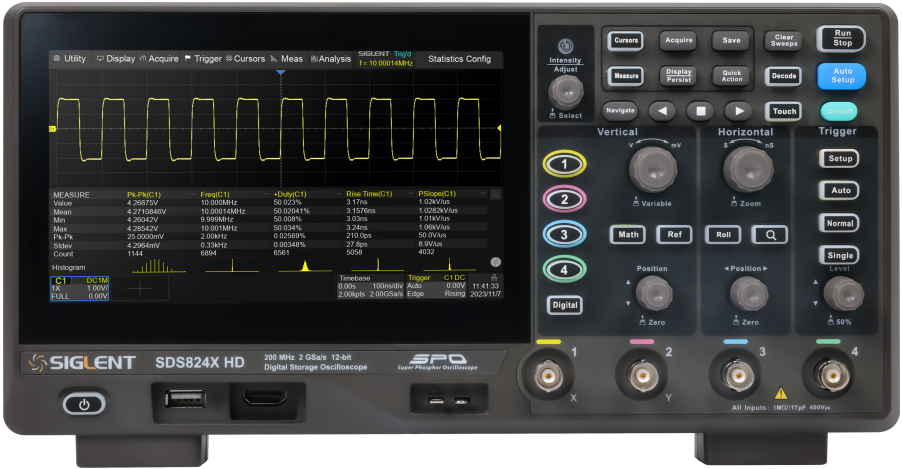Remove the Rise Time(C1) measurement via its minus

pos(411,195)
